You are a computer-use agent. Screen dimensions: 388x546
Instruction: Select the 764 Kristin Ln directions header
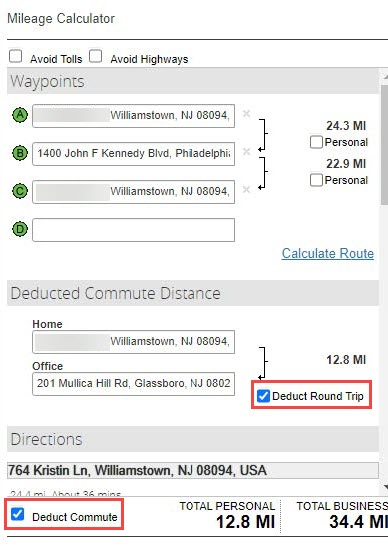pos(193,470)
